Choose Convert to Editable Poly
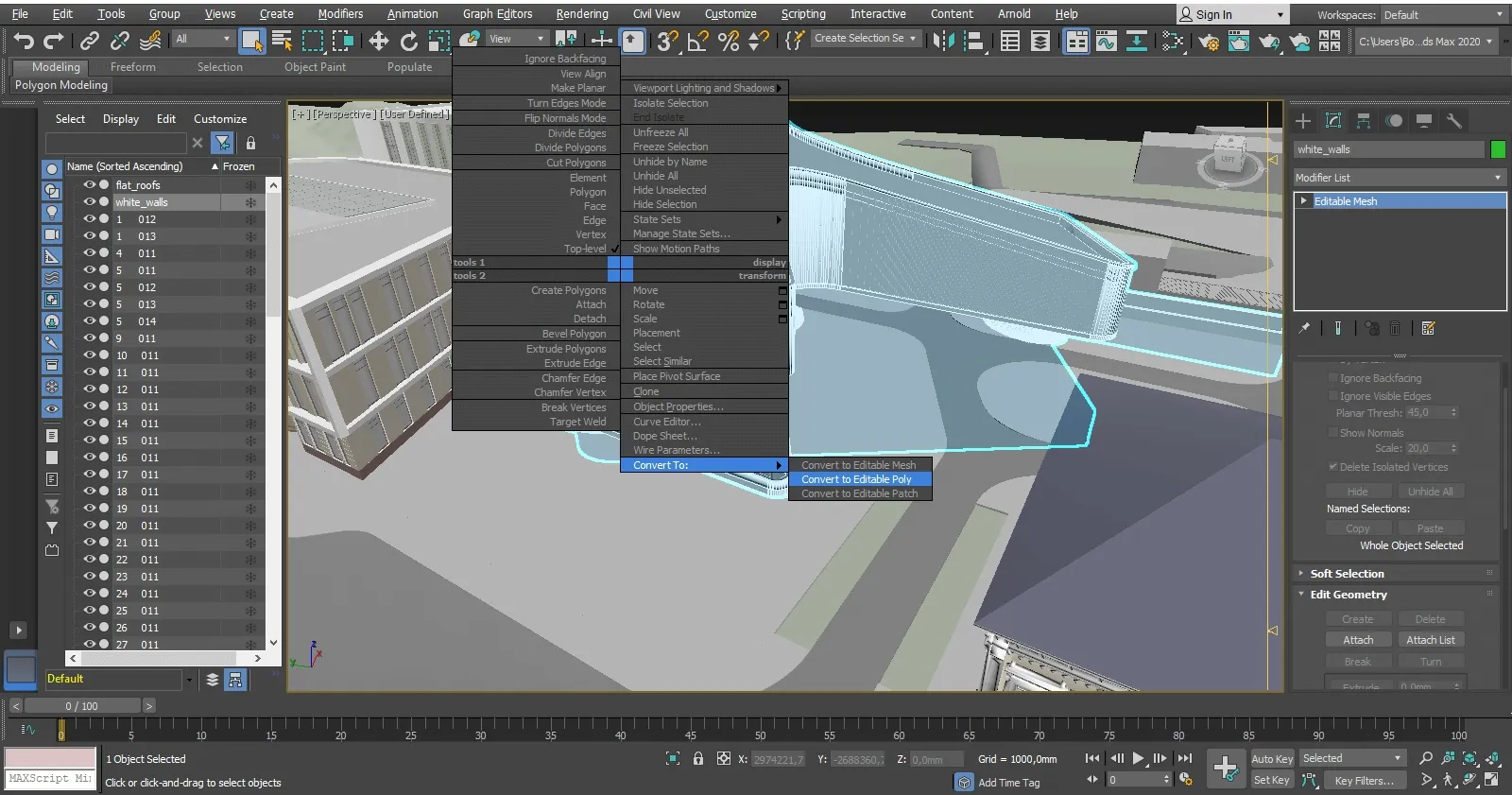 click(856, 479)
